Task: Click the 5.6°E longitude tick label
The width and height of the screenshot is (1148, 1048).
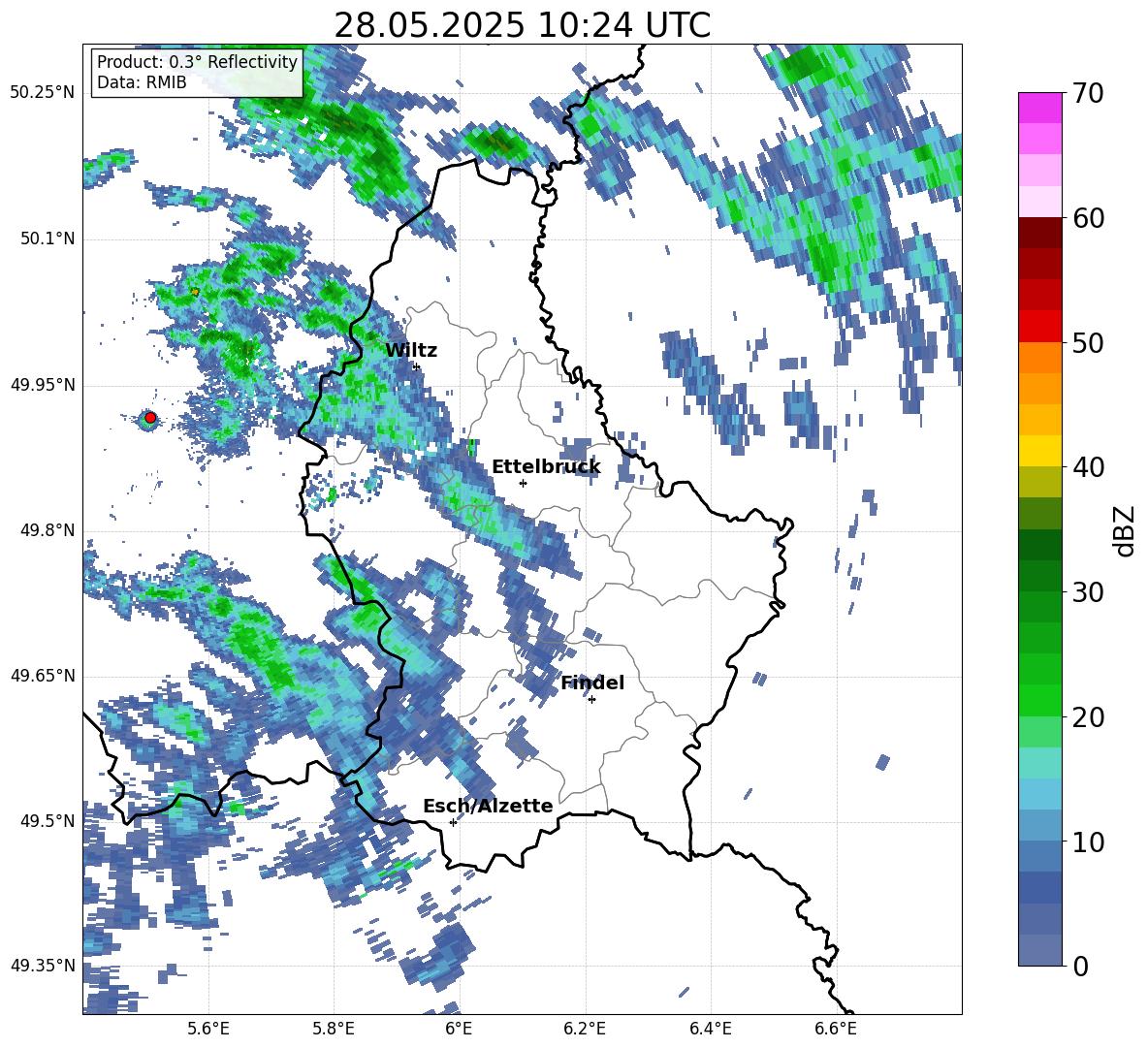Action: tap(208, 1030)
